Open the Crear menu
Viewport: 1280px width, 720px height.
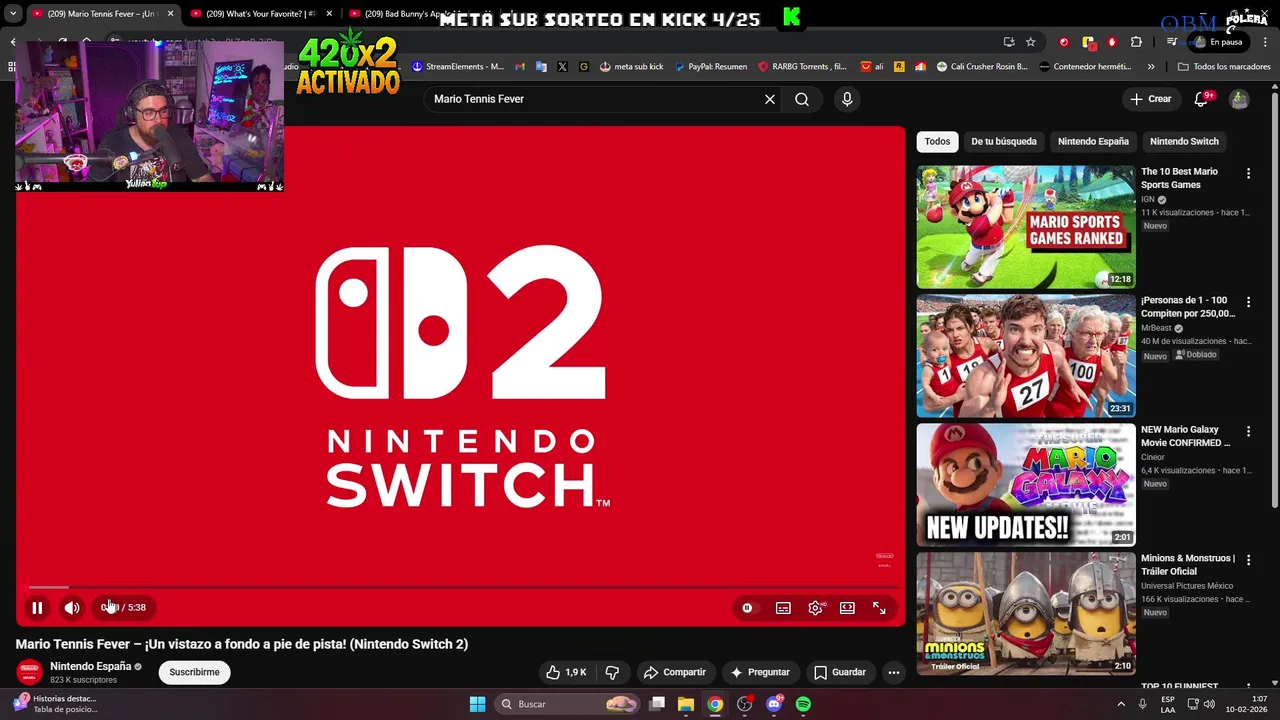click(x=1151, y=99)
